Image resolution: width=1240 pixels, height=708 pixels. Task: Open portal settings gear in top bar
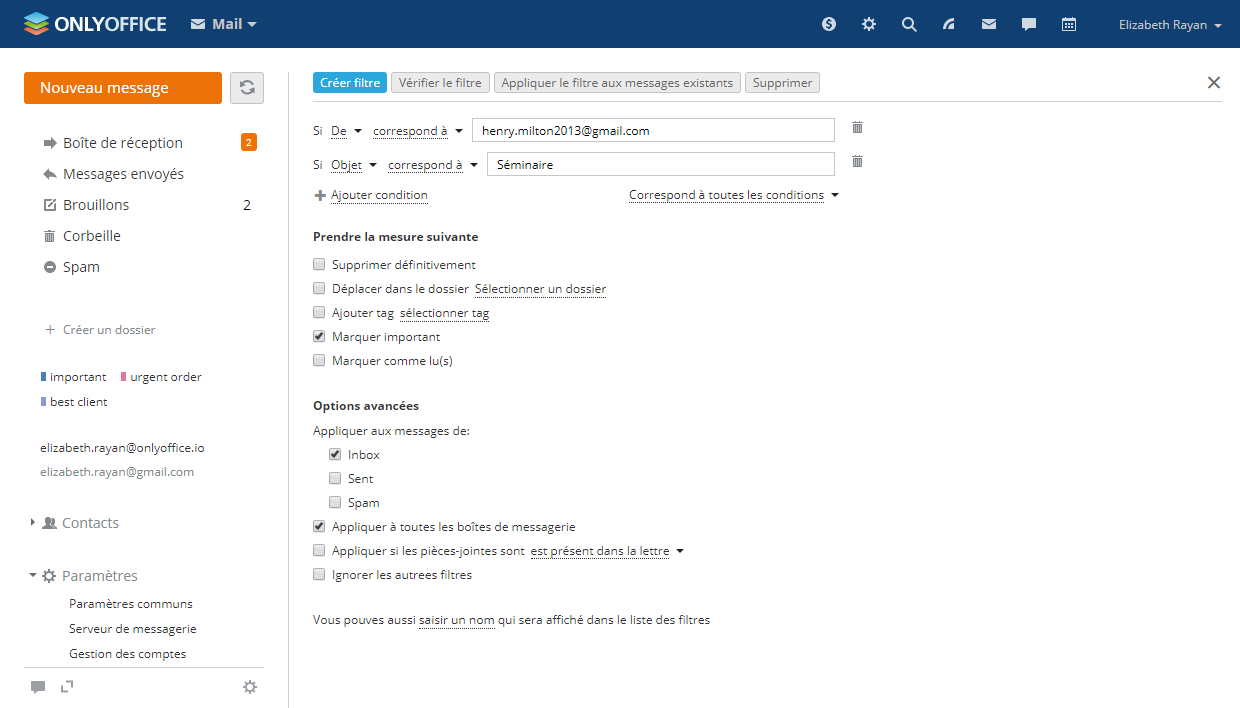click(869, 25)
